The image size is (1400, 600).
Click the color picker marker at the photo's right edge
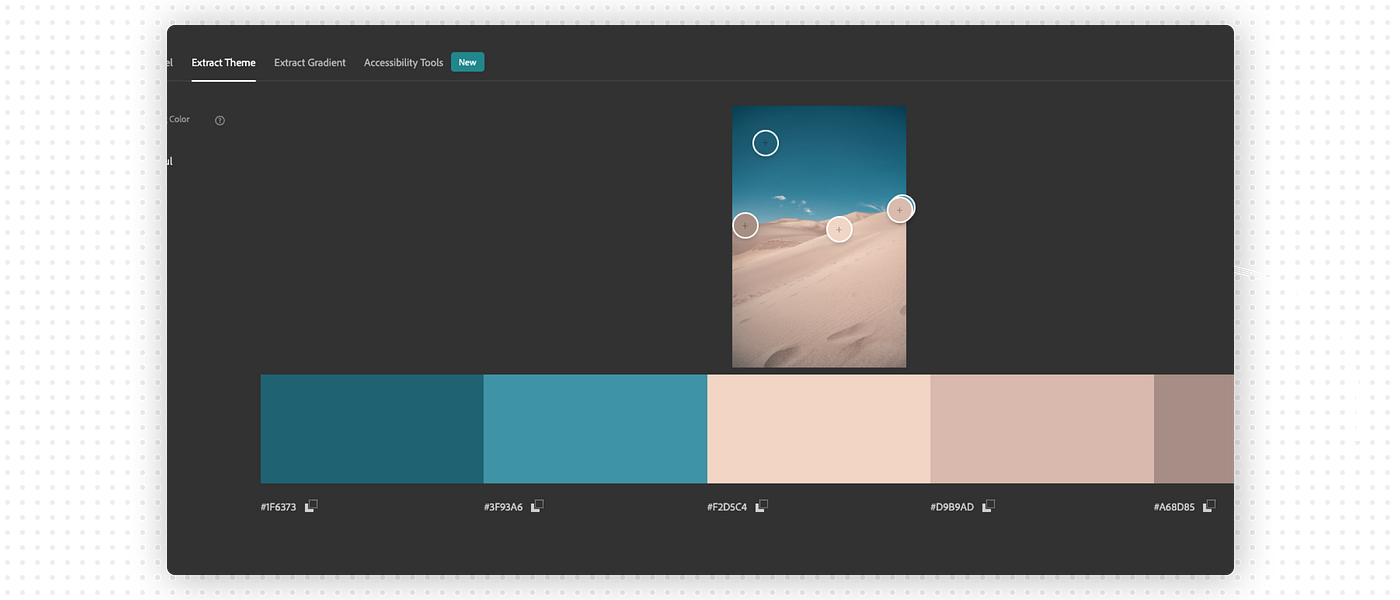click(900, 209)
